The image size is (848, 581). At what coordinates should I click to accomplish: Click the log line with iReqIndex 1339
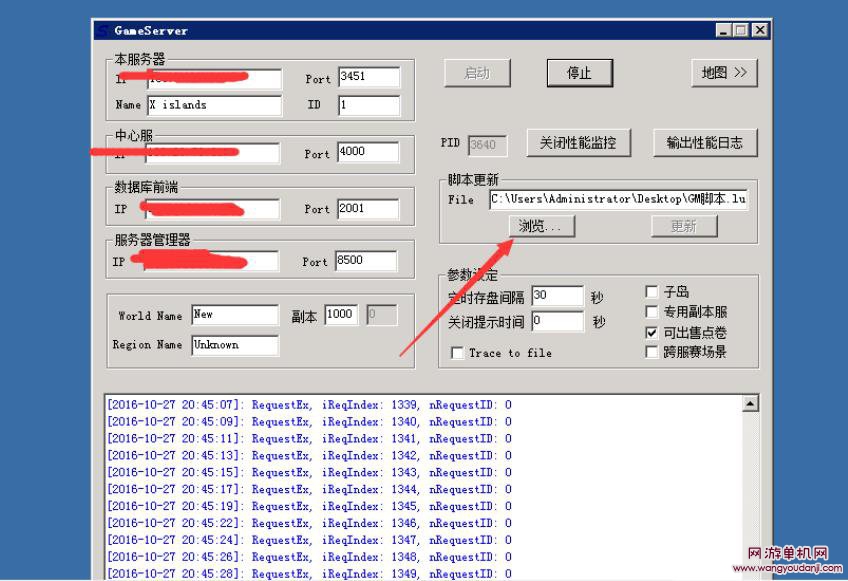click(x=309, y=405)
